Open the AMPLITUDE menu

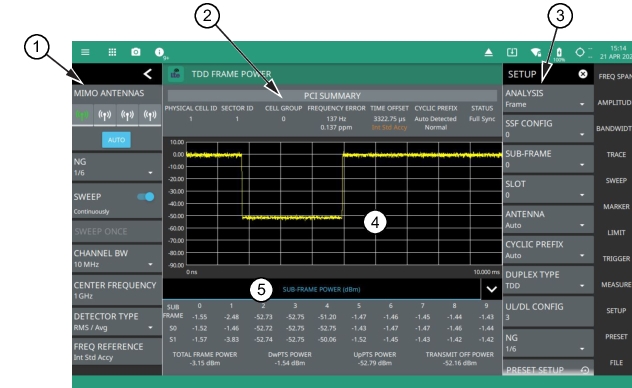615,103
